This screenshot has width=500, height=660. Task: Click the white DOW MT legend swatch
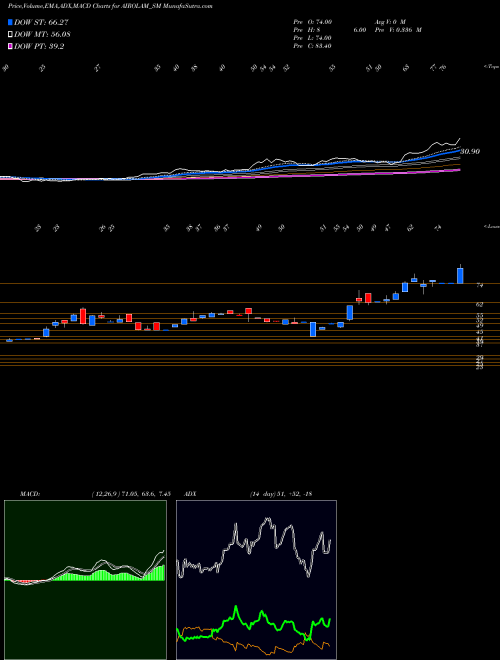click(x=11, y=34)
